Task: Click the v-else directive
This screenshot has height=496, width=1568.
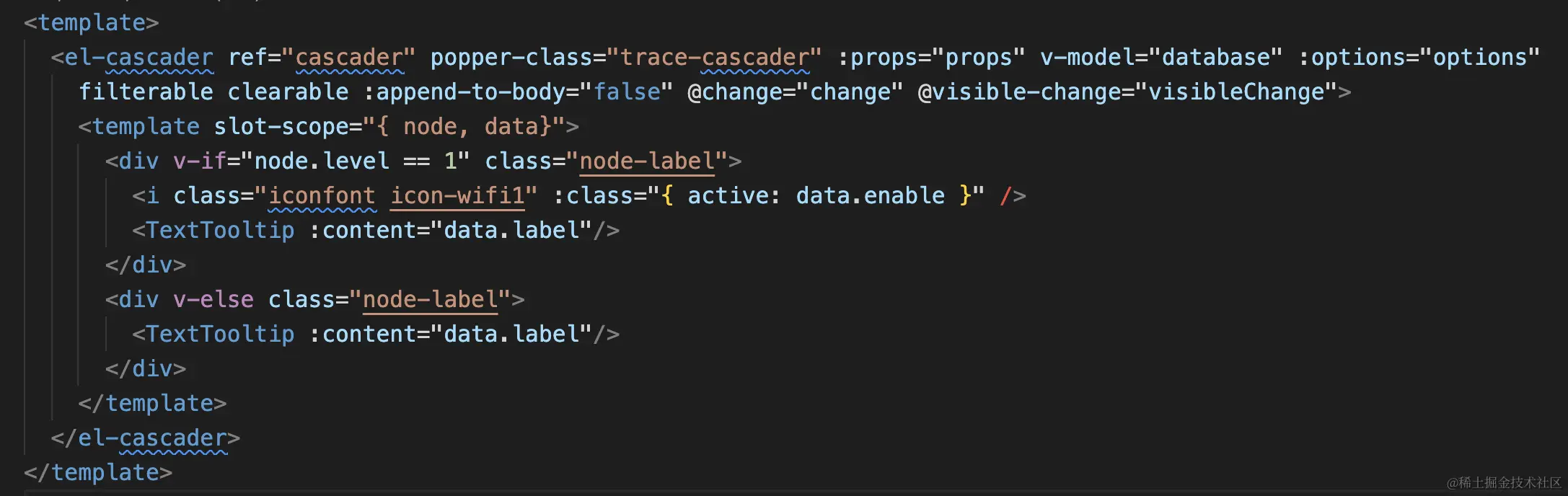Action: 213,299
